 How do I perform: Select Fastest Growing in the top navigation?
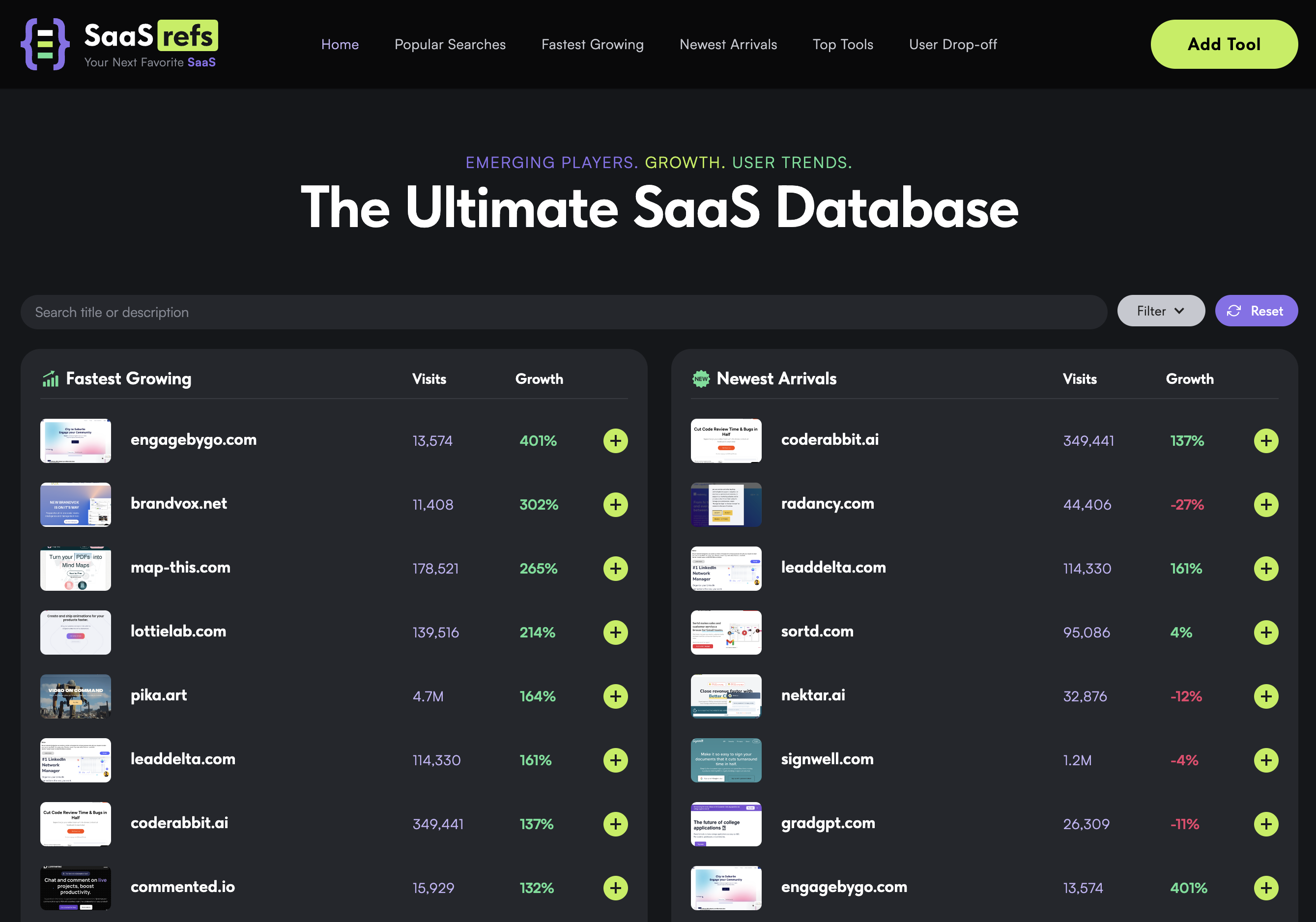[593, 44]
